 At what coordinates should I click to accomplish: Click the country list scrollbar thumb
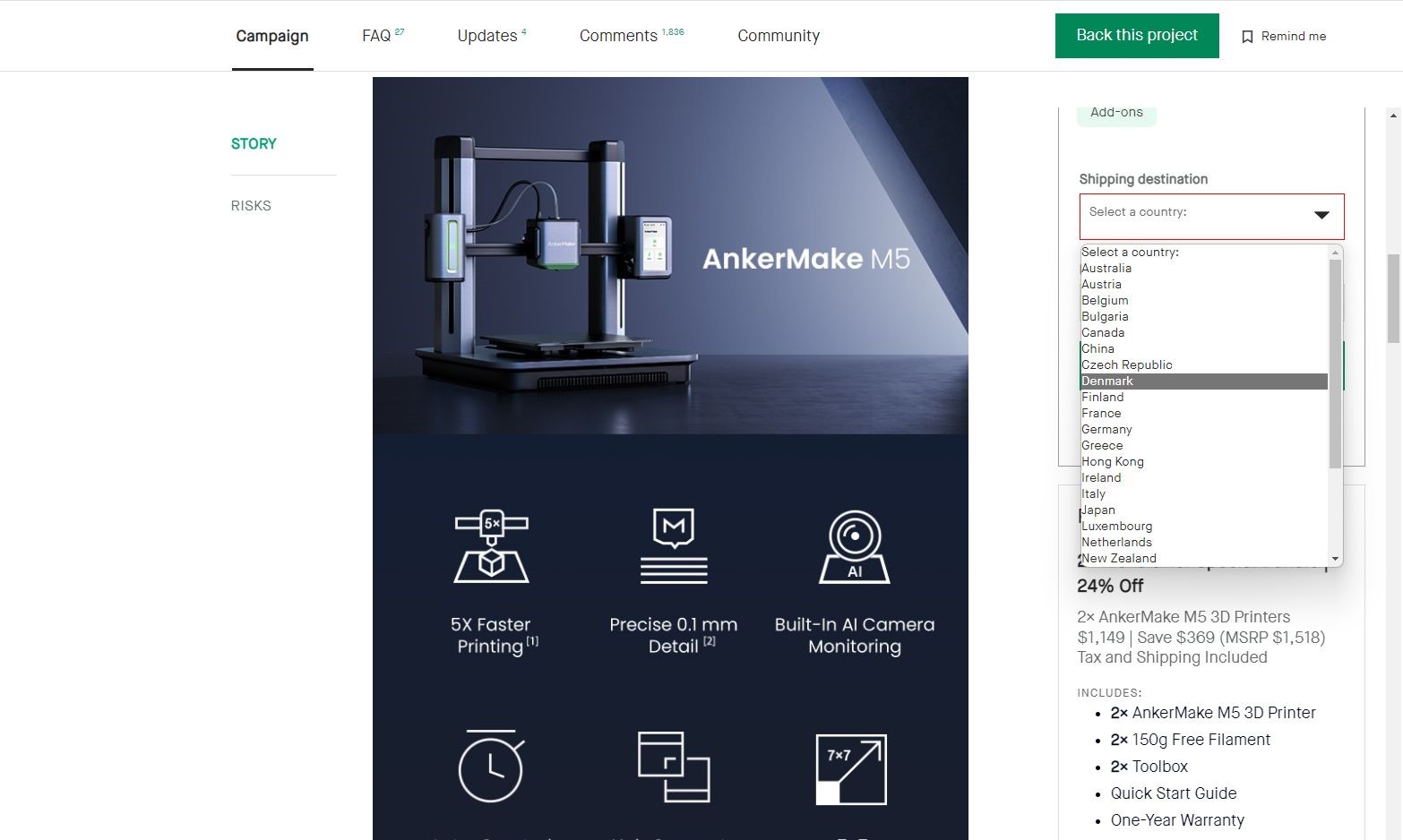(x=1335, y=364)
